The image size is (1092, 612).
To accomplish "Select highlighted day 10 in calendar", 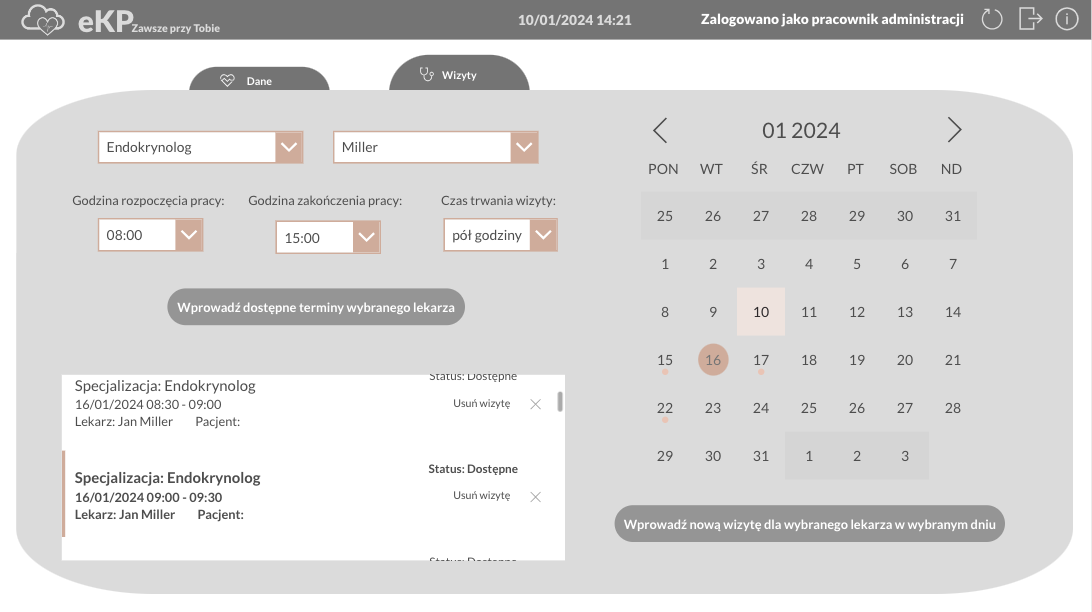I will 761,312.
